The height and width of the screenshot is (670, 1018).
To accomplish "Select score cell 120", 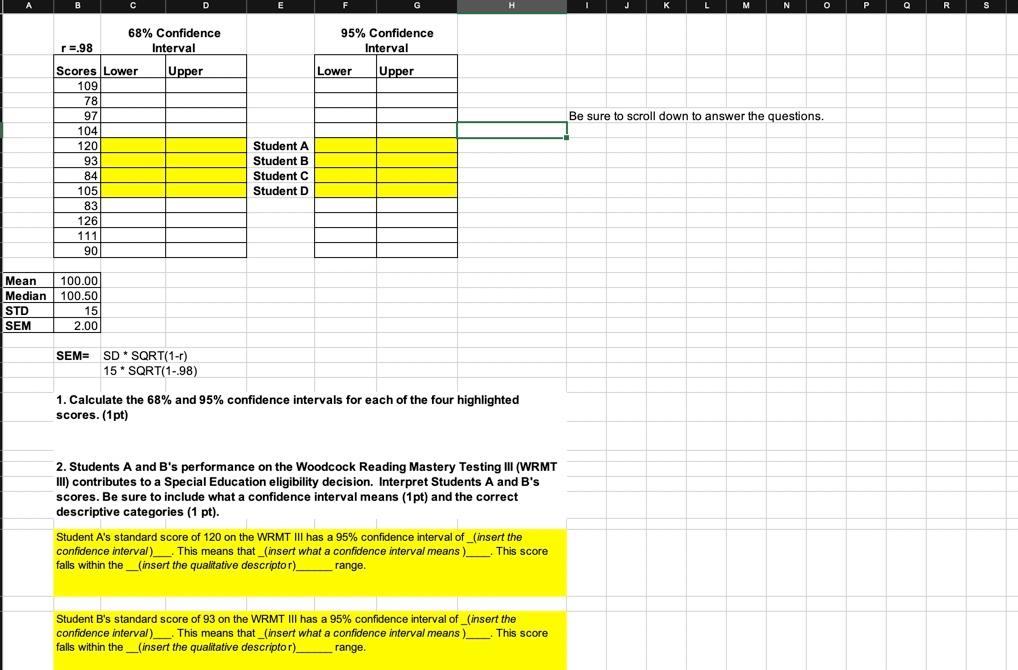I will click(77, 145).
